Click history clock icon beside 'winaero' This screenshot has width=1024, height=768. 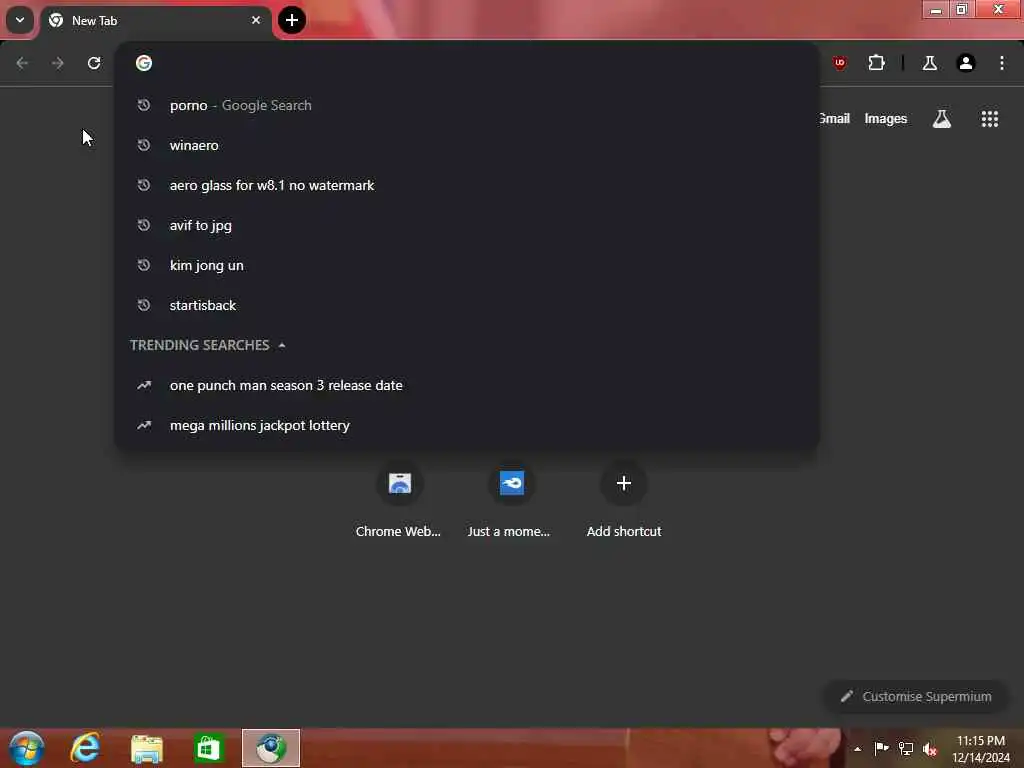144,145
